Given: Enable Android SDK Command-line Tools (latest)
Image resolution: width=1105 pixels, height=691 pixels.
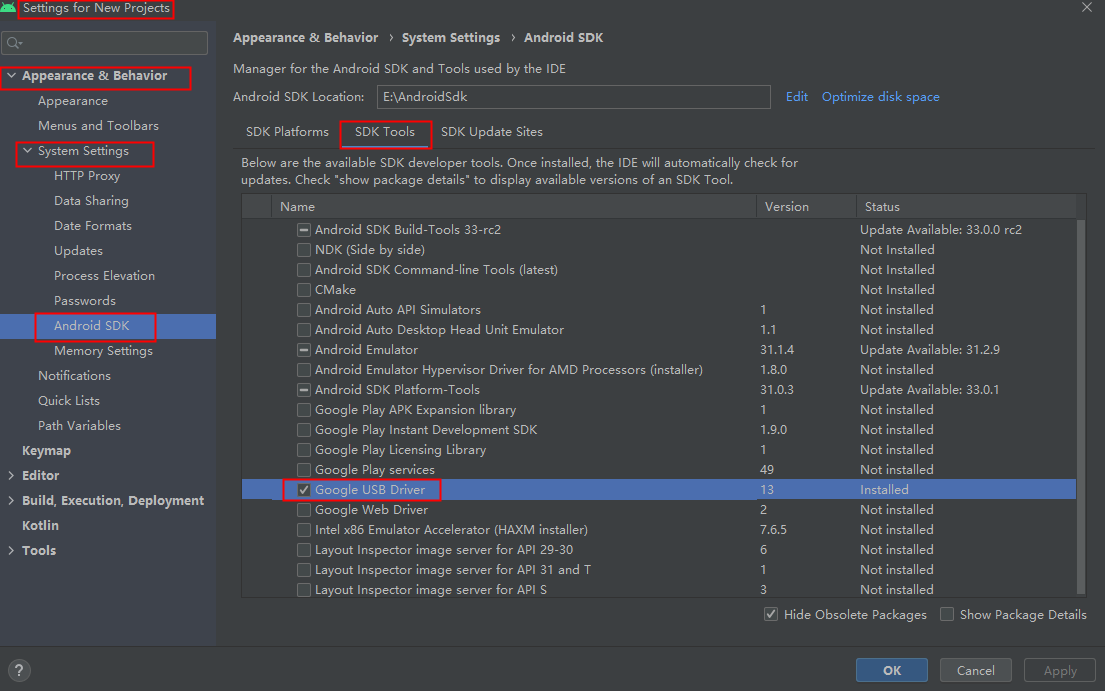Looking at the screenshot, I should (304, 270).
